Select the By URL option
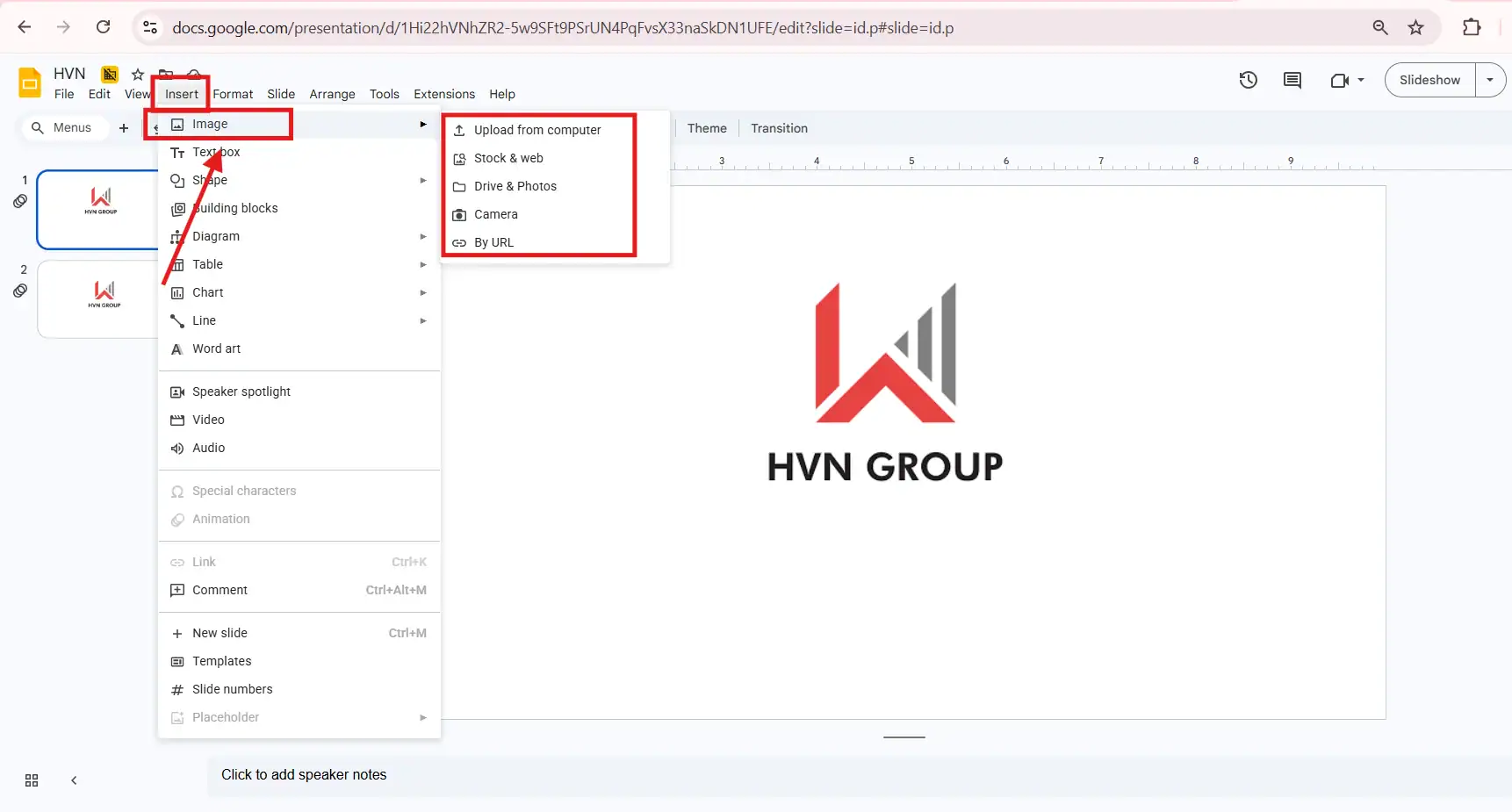The width and height of the screenshot is (1512, 812). pyautogui.click(x=492, y=242)
